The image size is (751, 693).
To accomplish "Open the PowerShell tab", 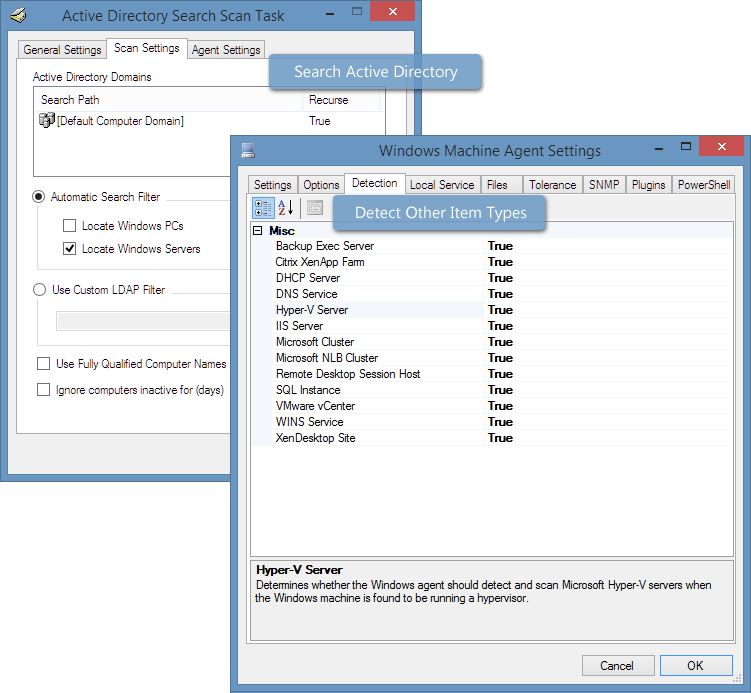I will tap(704, 185).
